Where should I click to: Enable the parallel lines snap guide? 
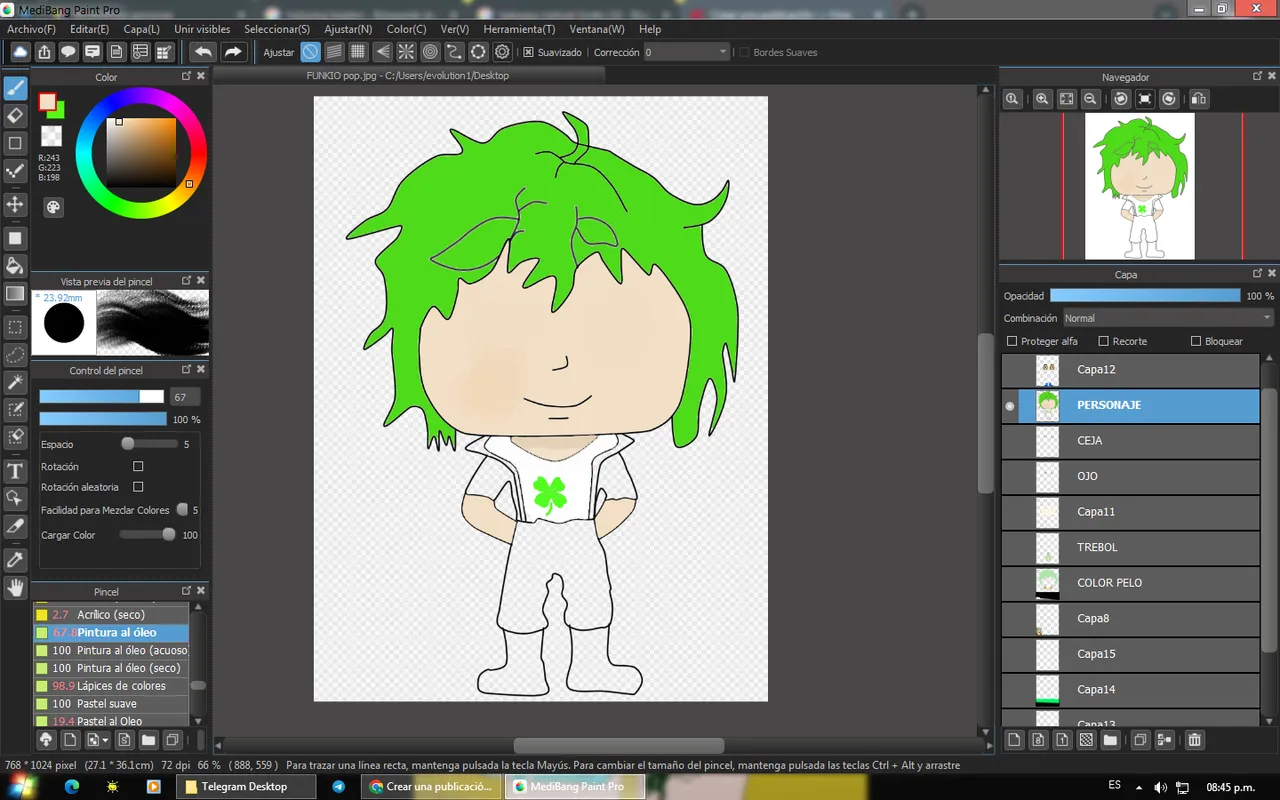pos(334,52)
